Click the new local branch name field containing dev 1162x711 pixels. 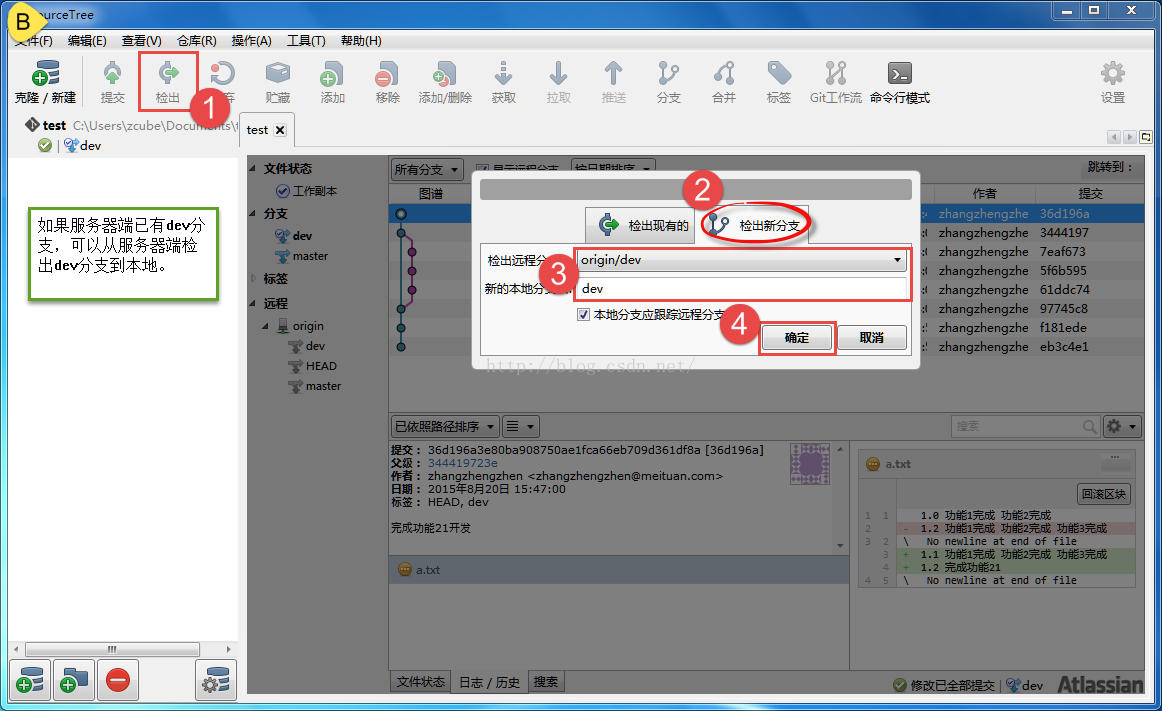pyautogui.click(x=741, y=288)
